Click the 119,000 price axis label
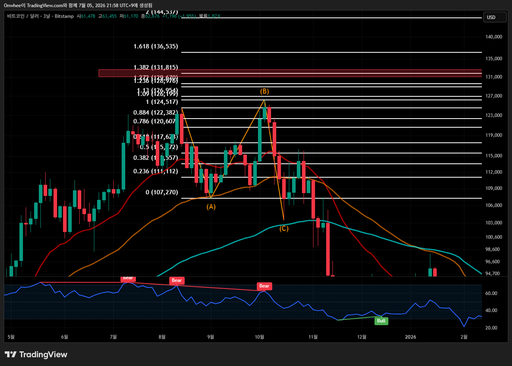 pos(494,135)
